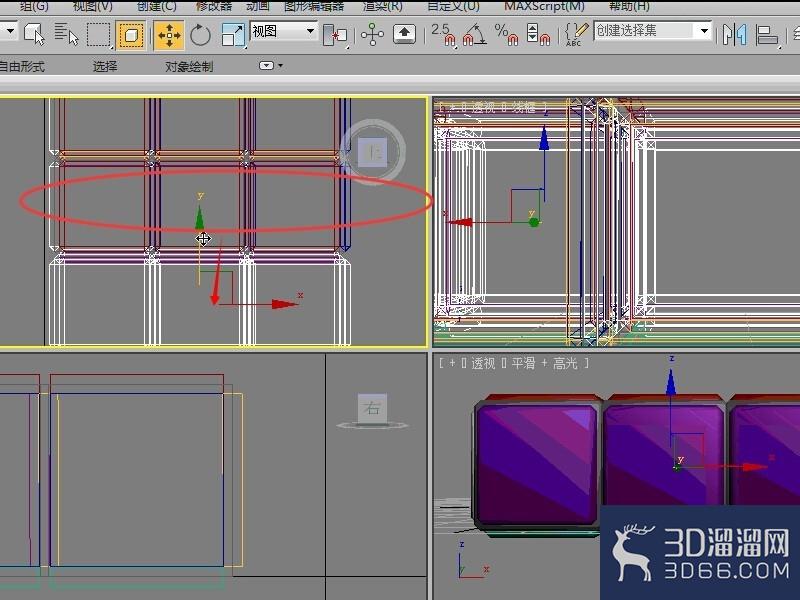Switch to the 选择 ribbon tab
800x600 pixels.
[x=105, y=66]
